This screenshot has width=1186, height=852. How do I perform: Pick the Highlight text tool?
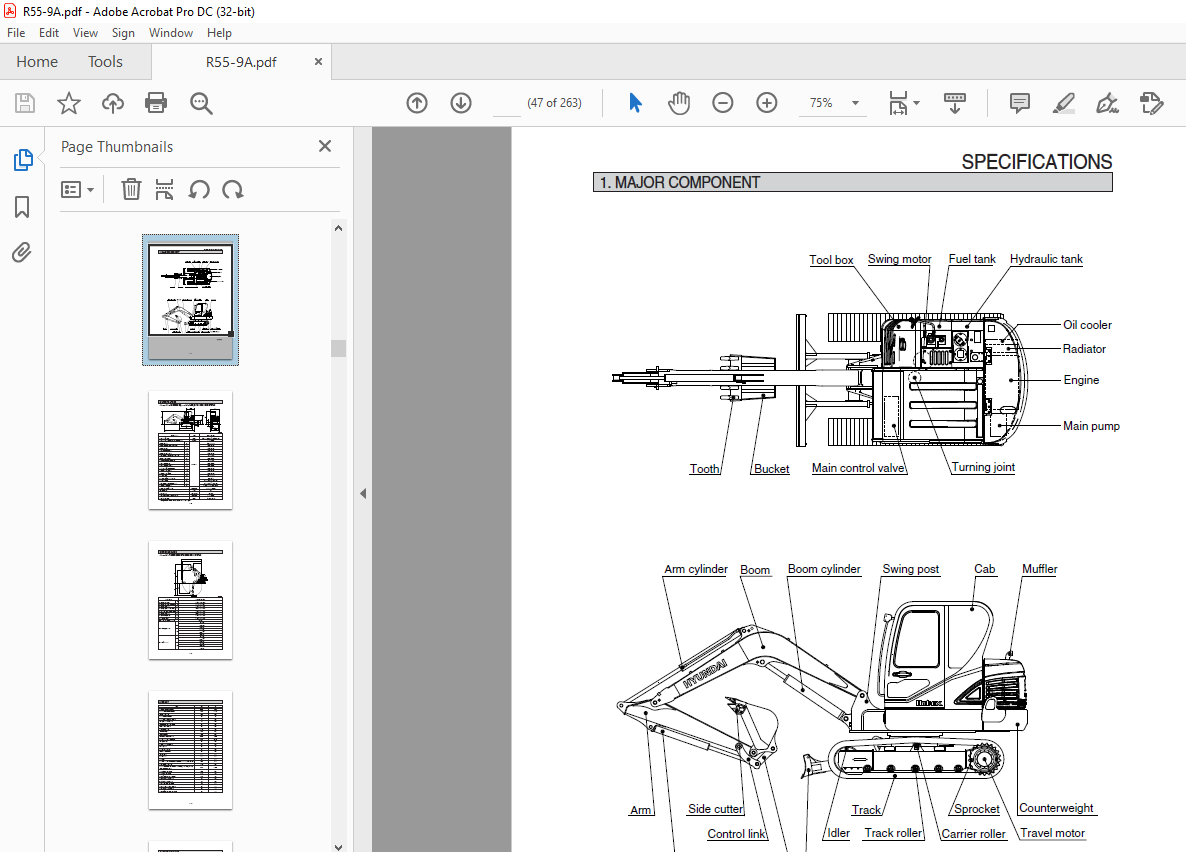point(1063,103)
